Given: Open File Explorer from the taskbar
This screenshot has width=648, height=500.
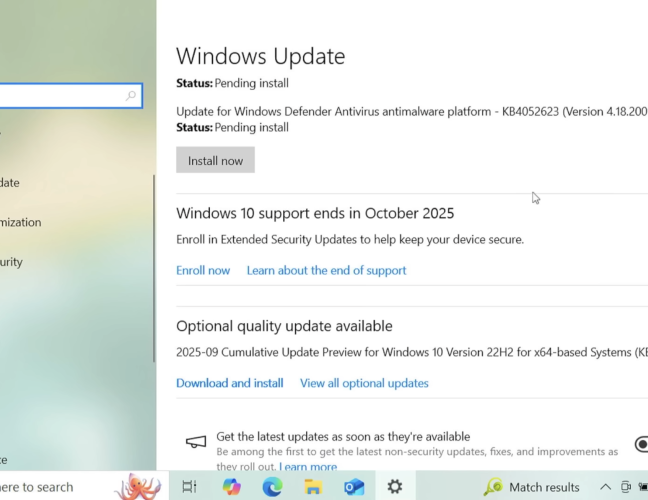Looking at the screenshot, I should [313, 487].
